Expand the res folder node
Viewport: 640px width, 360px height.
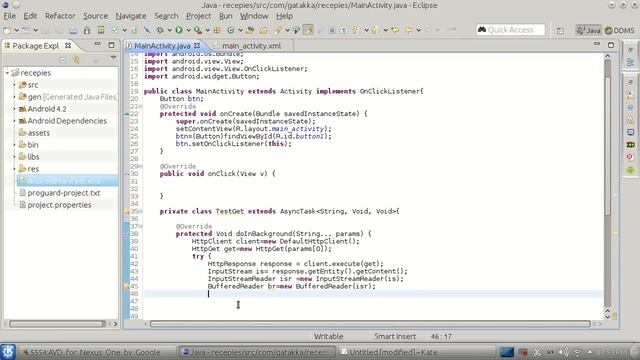pyautogui.click(x=14, y=169)
